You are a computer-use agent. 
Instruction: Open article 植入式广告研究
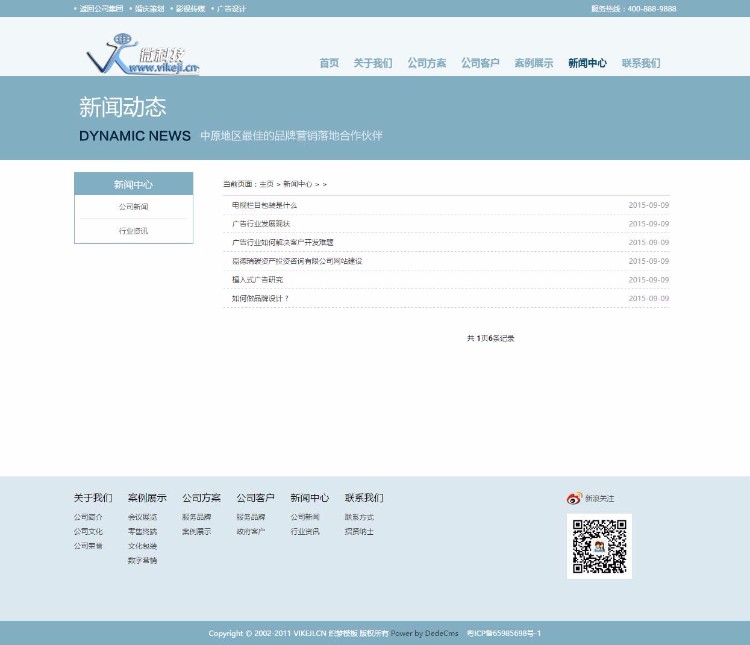(x=257, y=280)
